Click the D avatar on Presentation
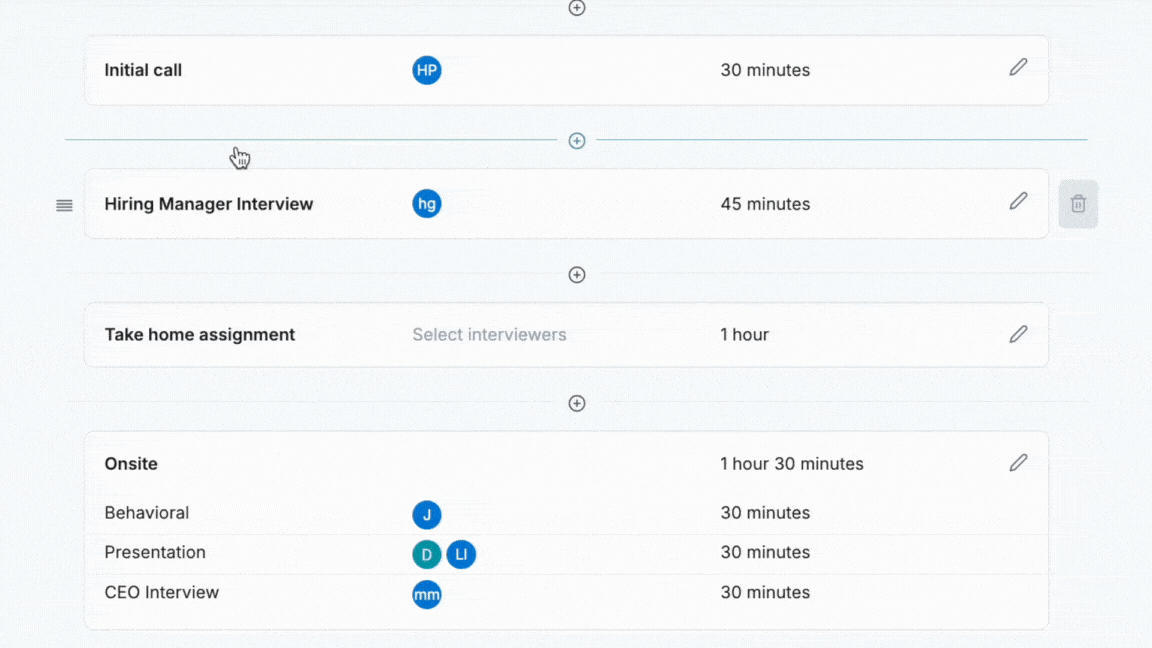 pos(427,554)
